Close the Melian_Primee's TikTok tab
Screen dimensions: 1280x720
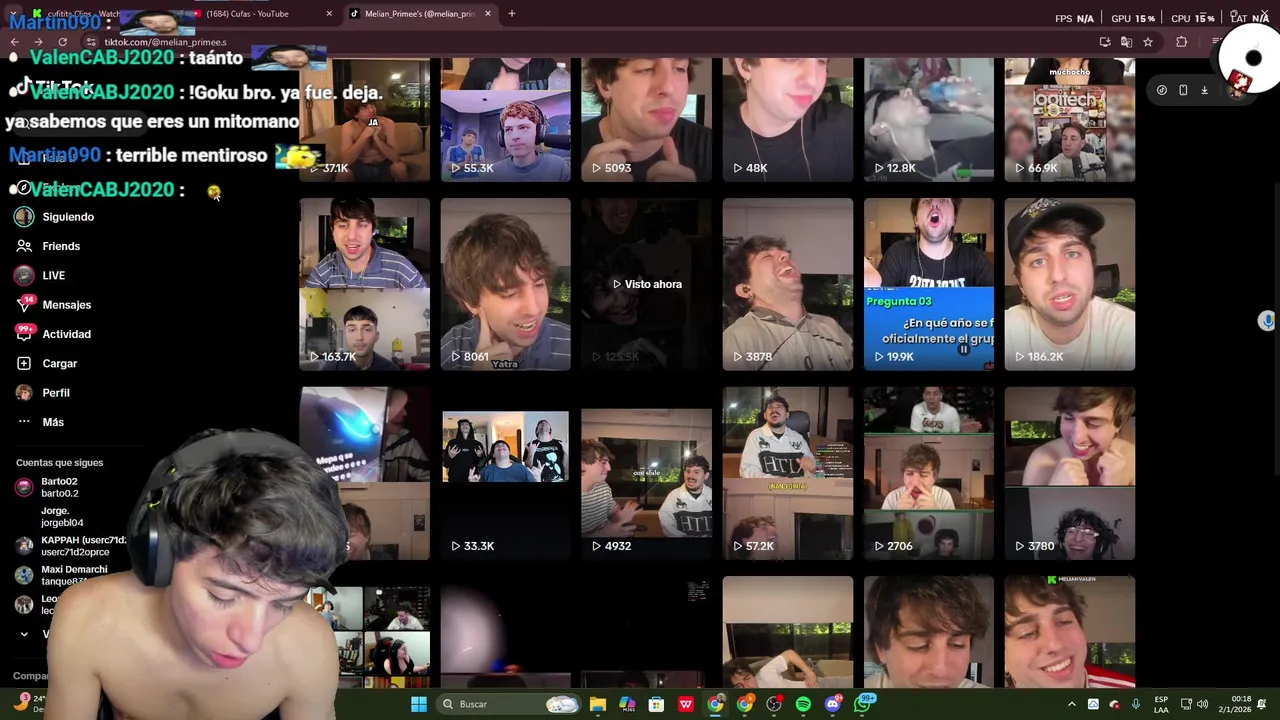click(488, 14)
